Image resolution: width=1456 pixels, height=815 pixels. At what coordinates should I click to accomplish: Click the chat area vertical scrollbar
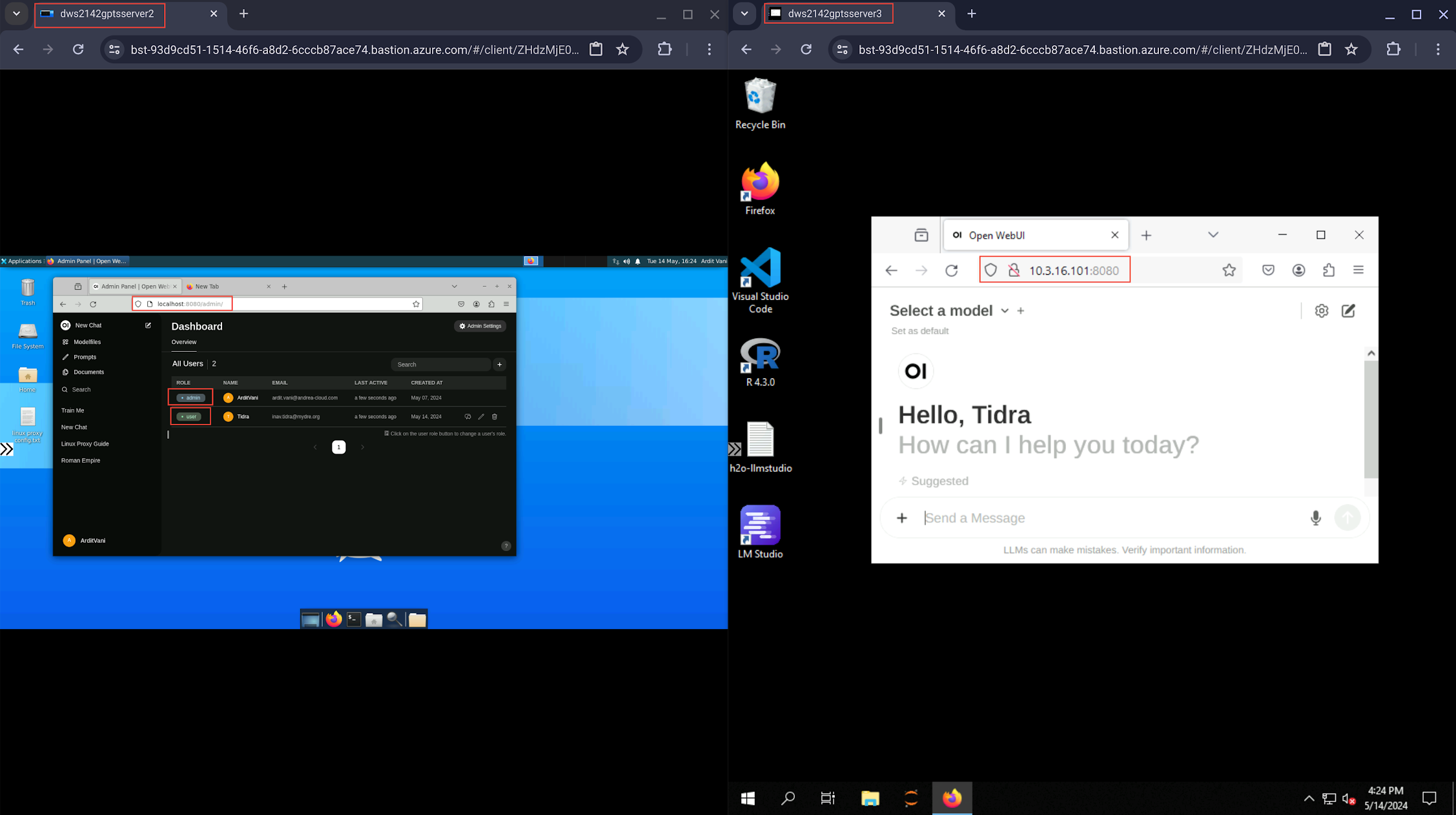click(x=1371, y=419)
